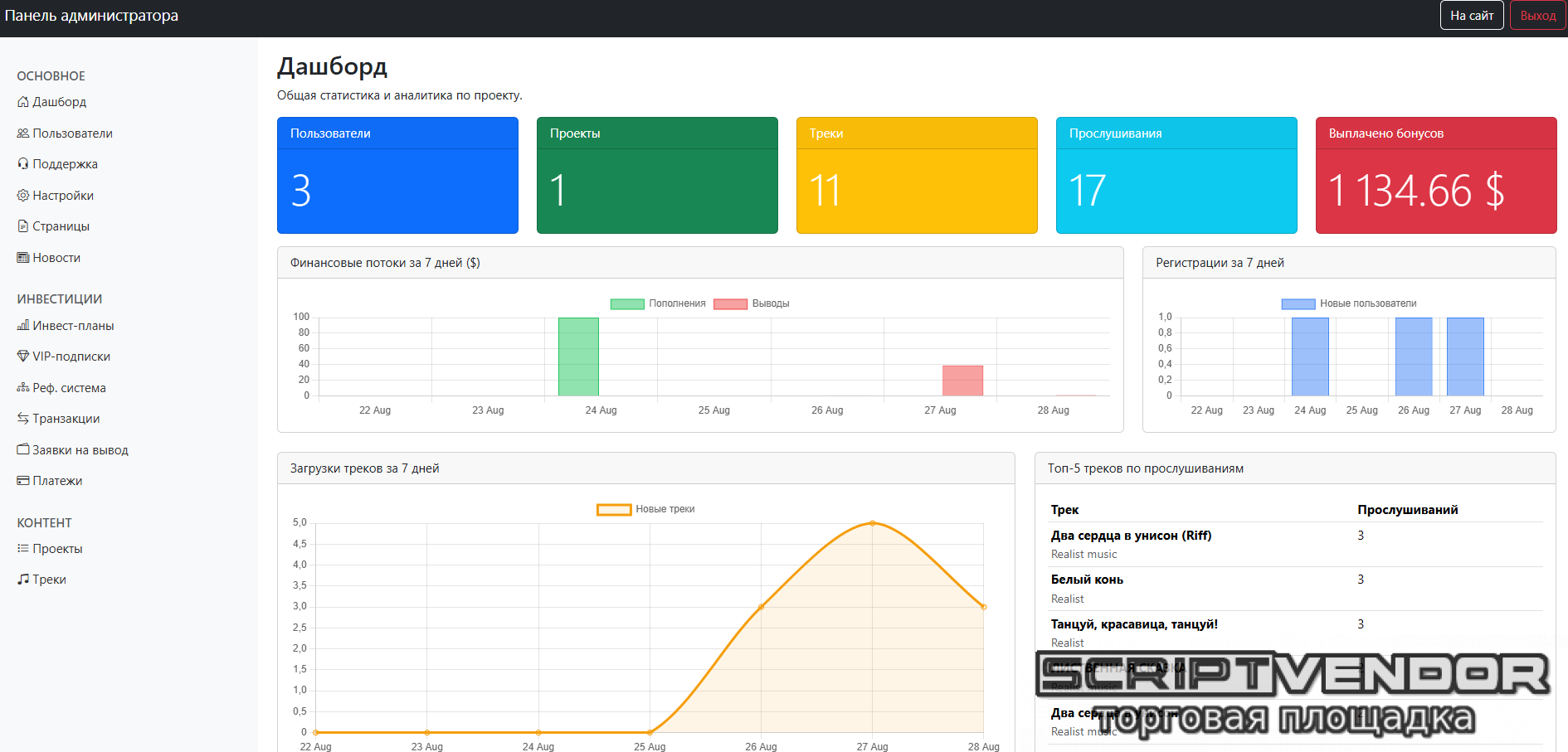The height and width of the screenshot is (752, 1568).
Task: Open Панель администратора header link
Action: 91,16
